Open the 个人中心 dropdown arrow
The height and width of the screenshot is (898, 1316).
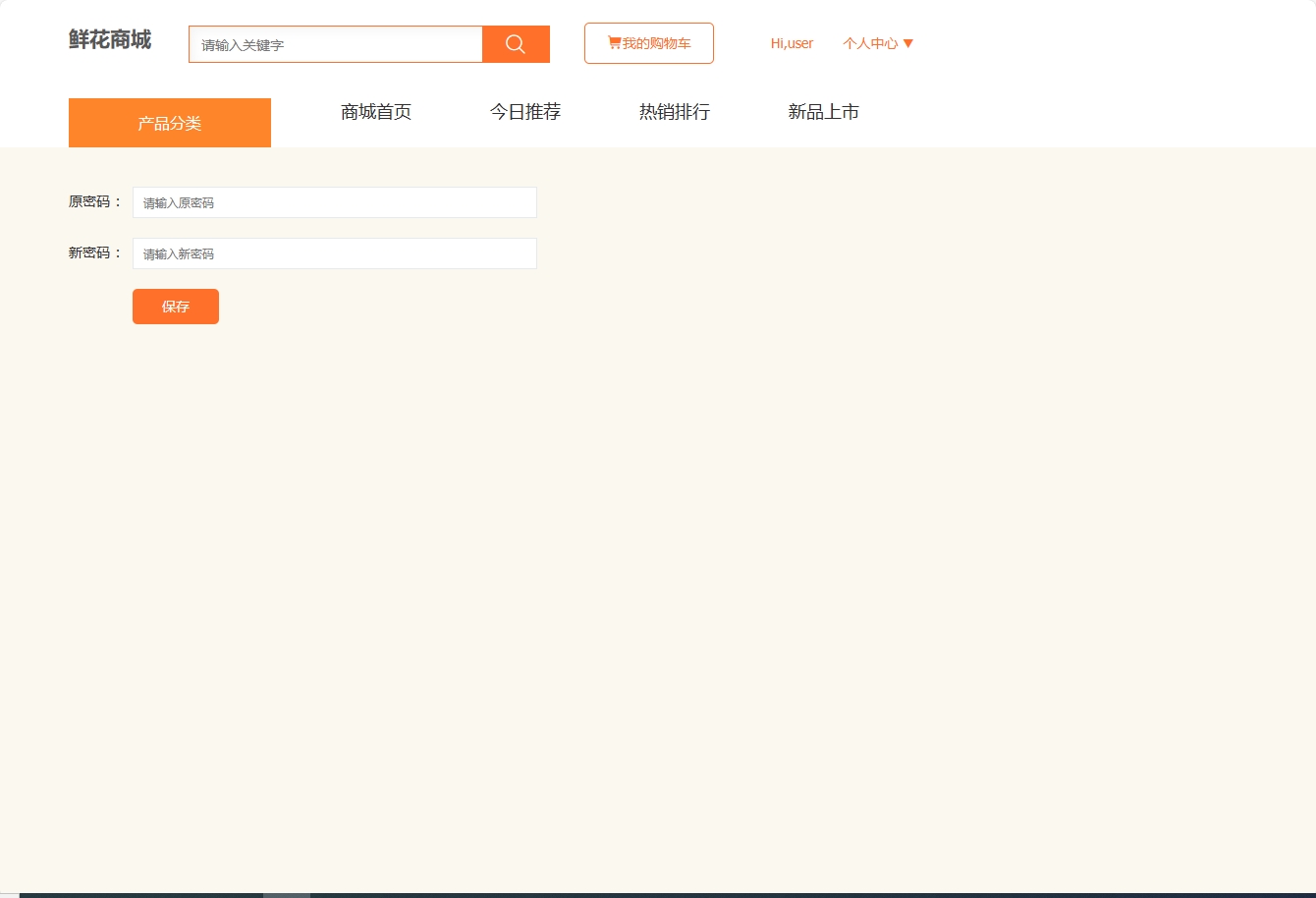908,43
